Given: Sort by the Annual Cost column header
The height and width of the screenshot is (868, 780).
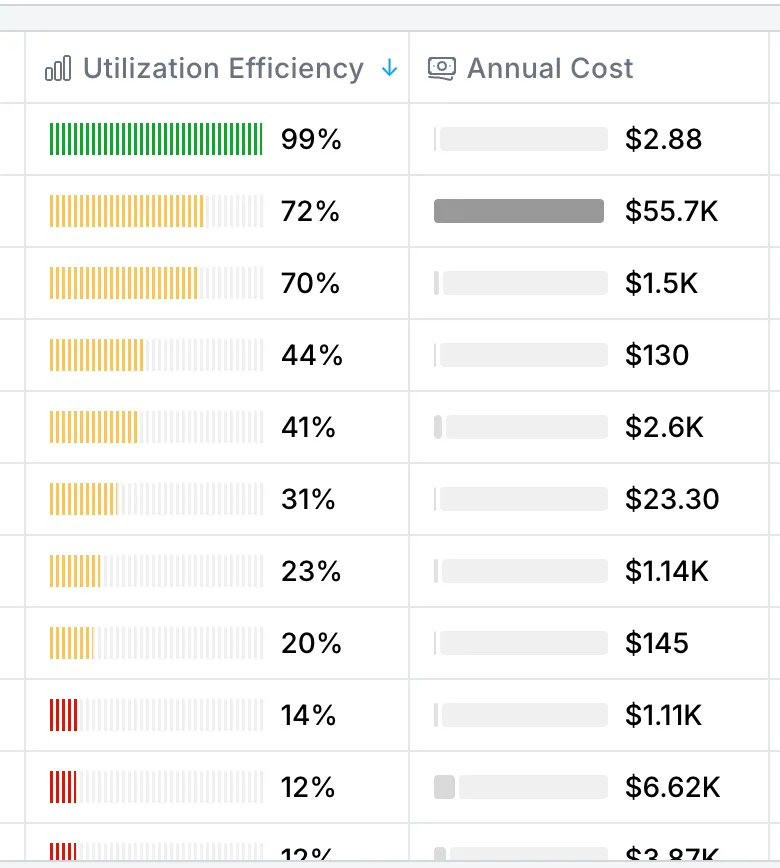Looking at the screenshot, I should click(x=550, y=68).
